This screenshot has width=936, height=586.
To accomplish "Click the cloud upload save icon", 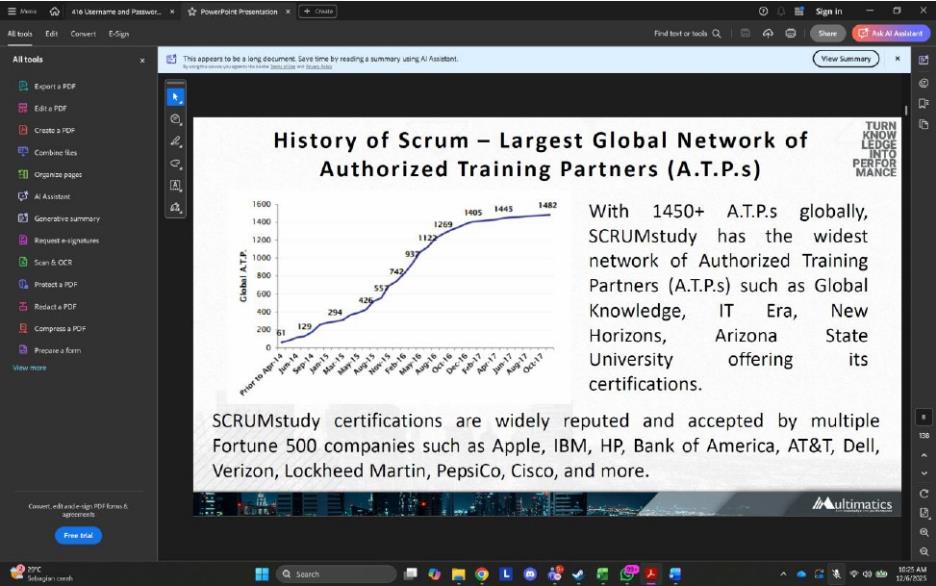I will (x=768, y=33).
